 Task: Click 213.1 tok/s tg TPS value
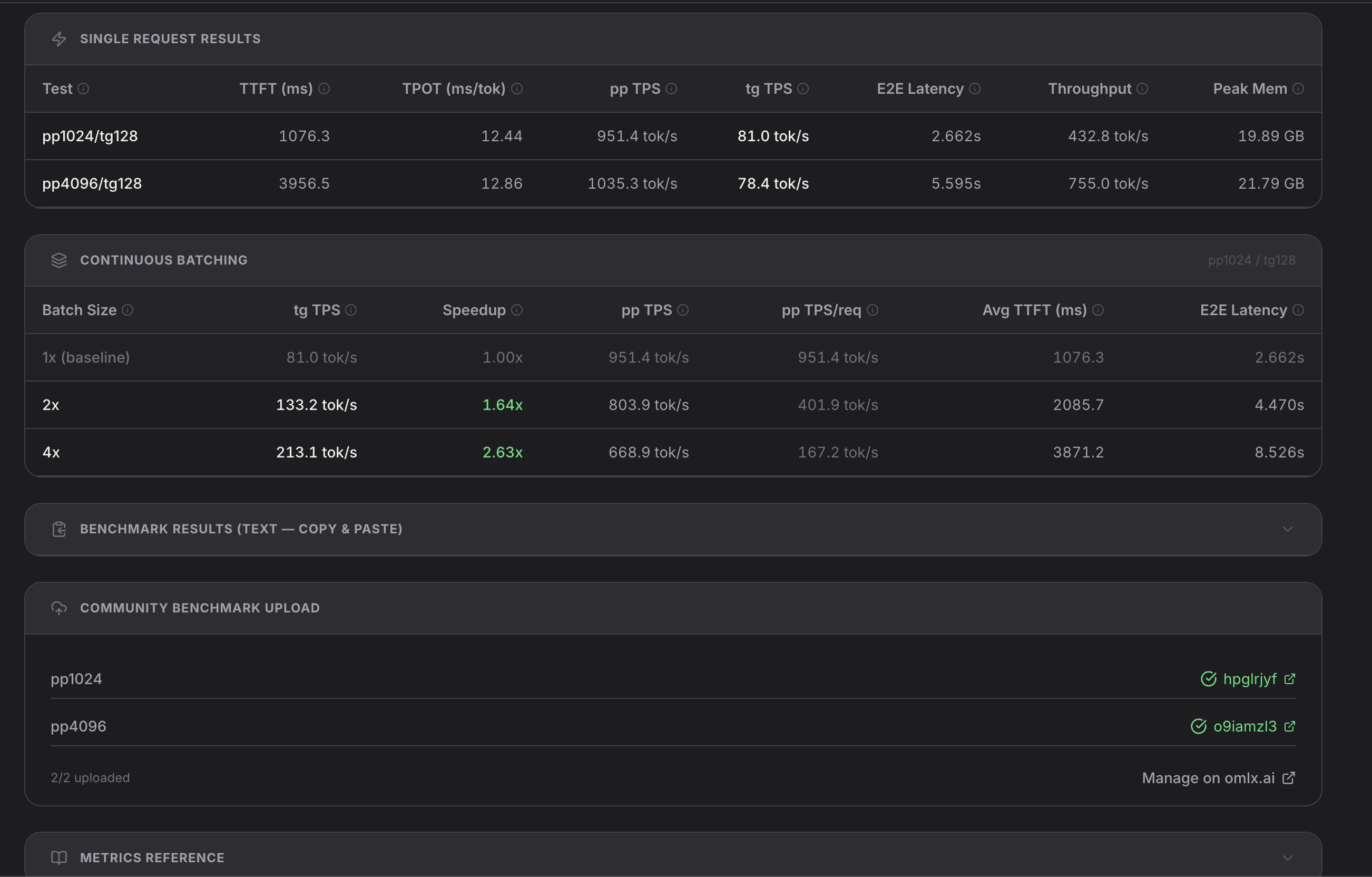point(317,452)
